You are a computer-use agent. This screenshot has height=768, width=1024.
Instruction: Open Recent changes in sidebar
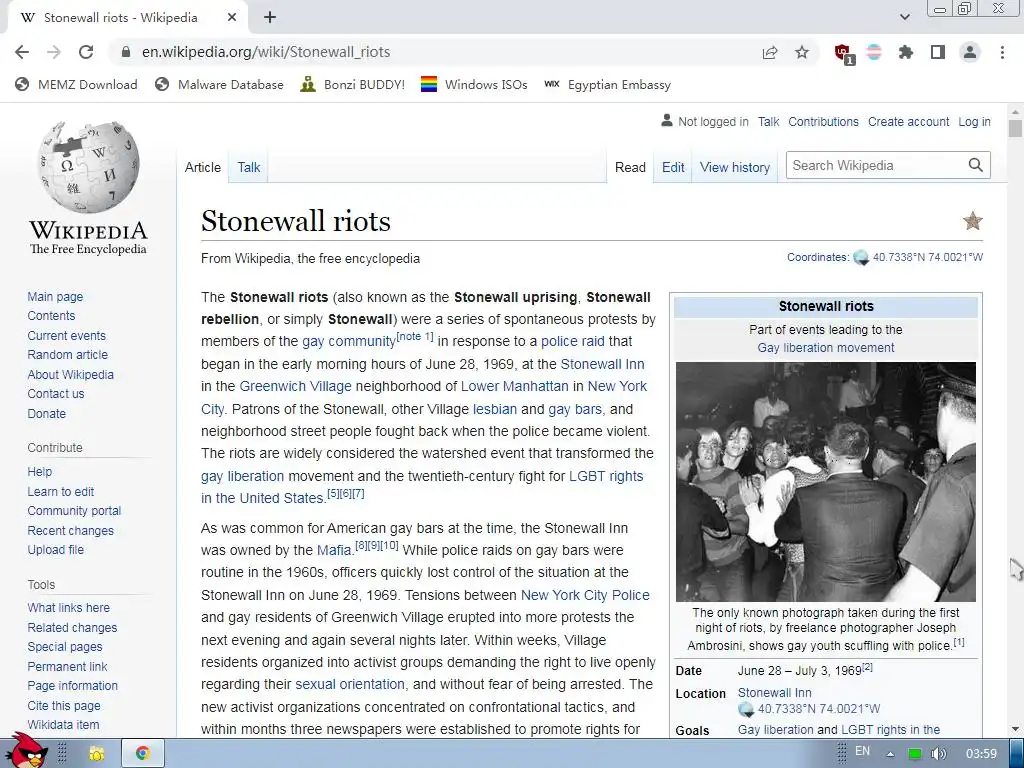pyautogui.click(x=71, y=530)
